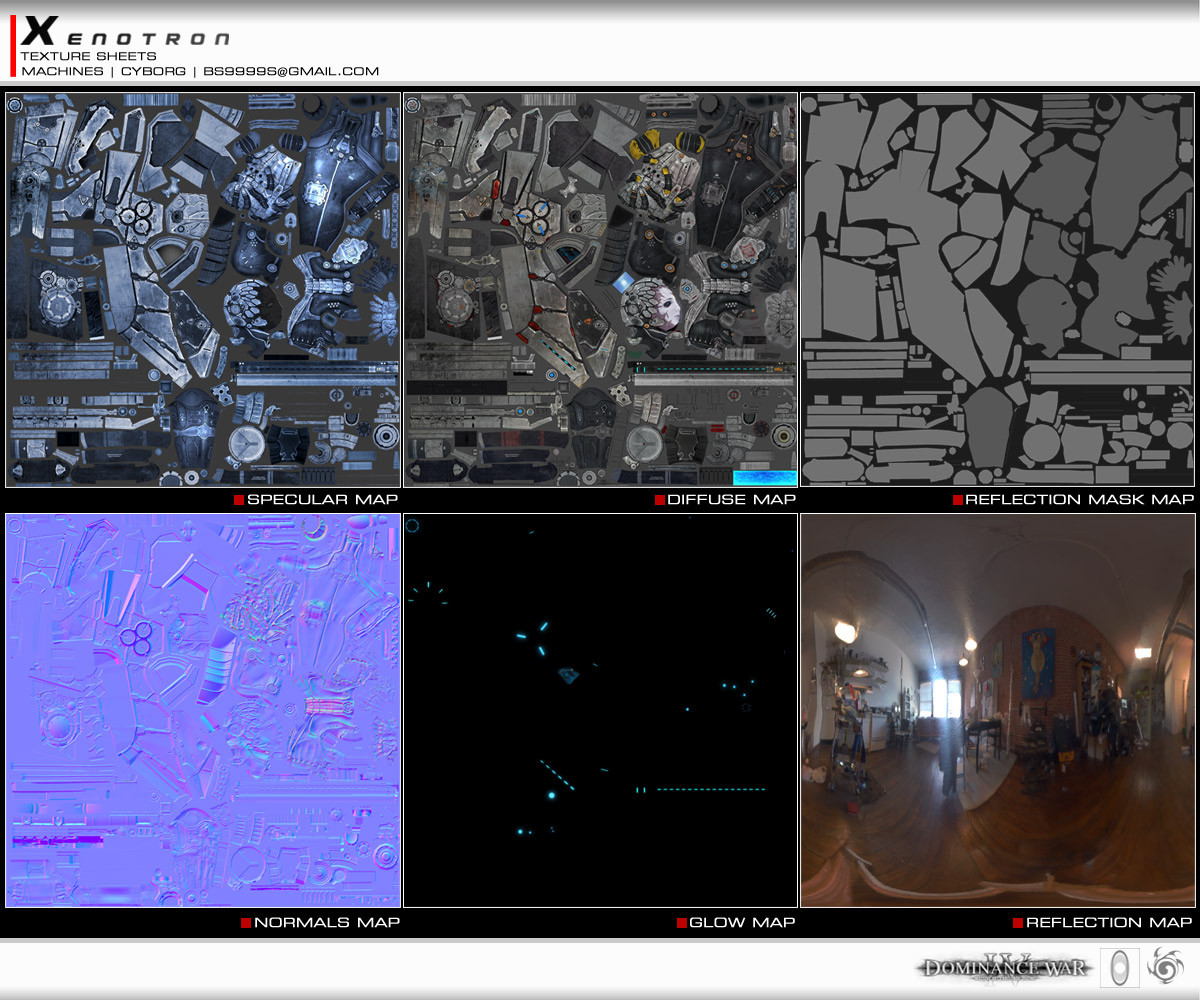Screen dimensions: 1200x1000
Task: Click the rounded badge icon beside Dominance War
Action: 1119,967
